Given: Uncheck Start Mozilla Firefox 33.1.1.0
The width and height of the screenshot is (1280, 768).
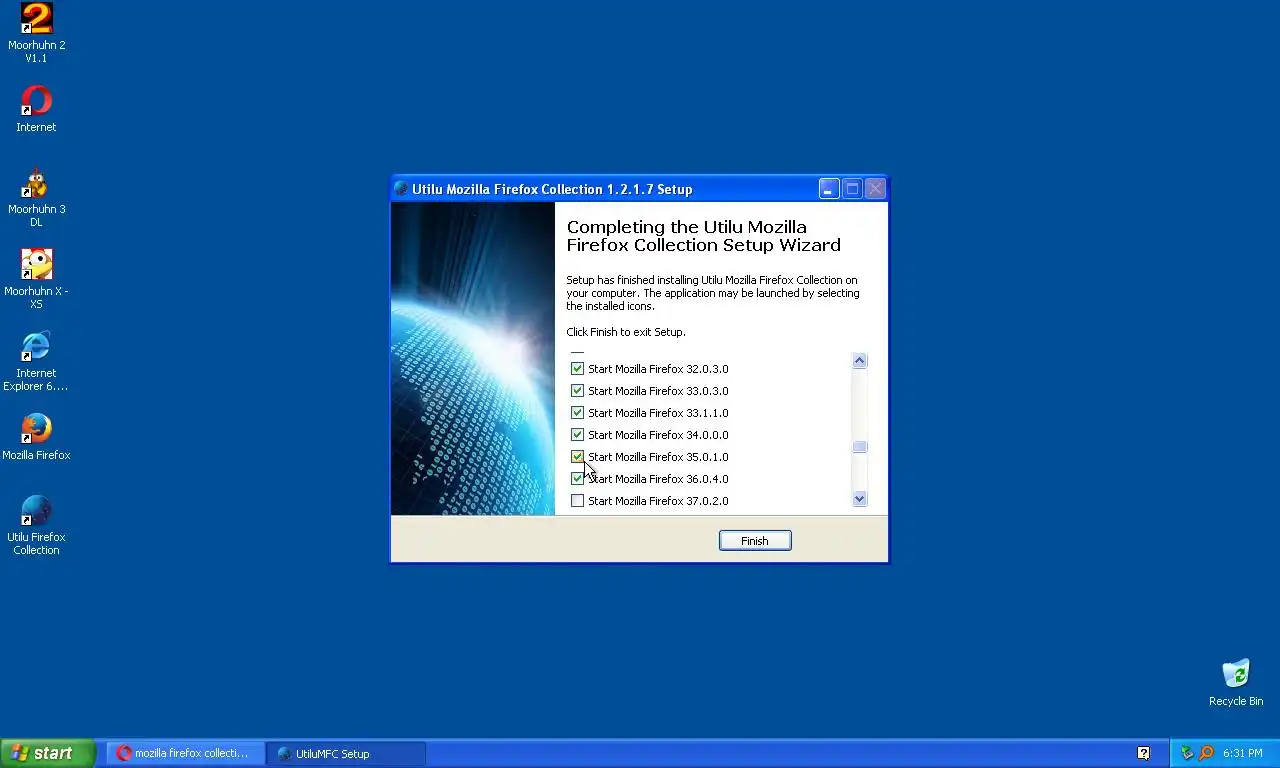Looking at the screenshot, I should pyautogui.click(x=577, y=413).
